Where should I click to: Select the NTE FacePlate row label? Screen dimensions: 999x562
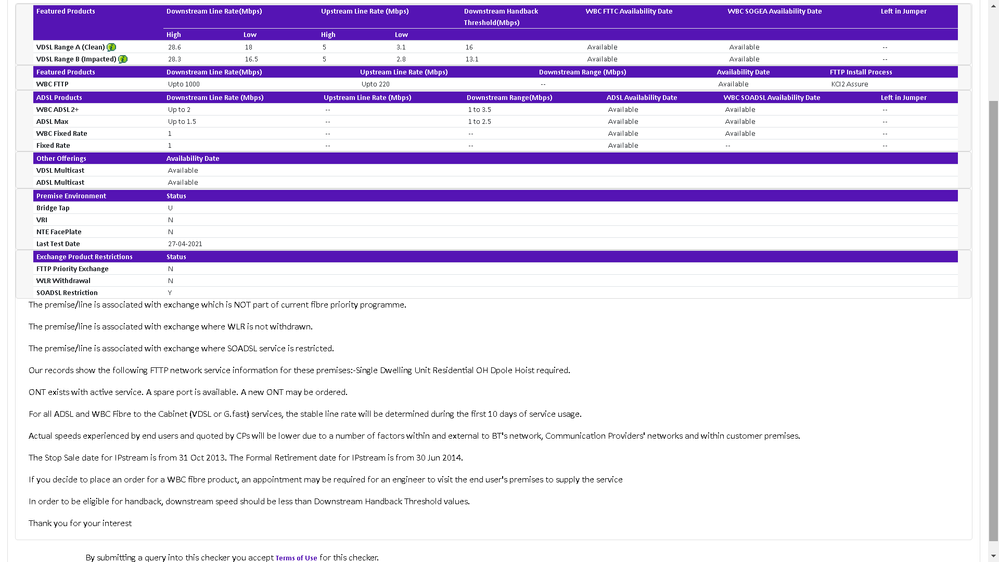tap(57, 232)
